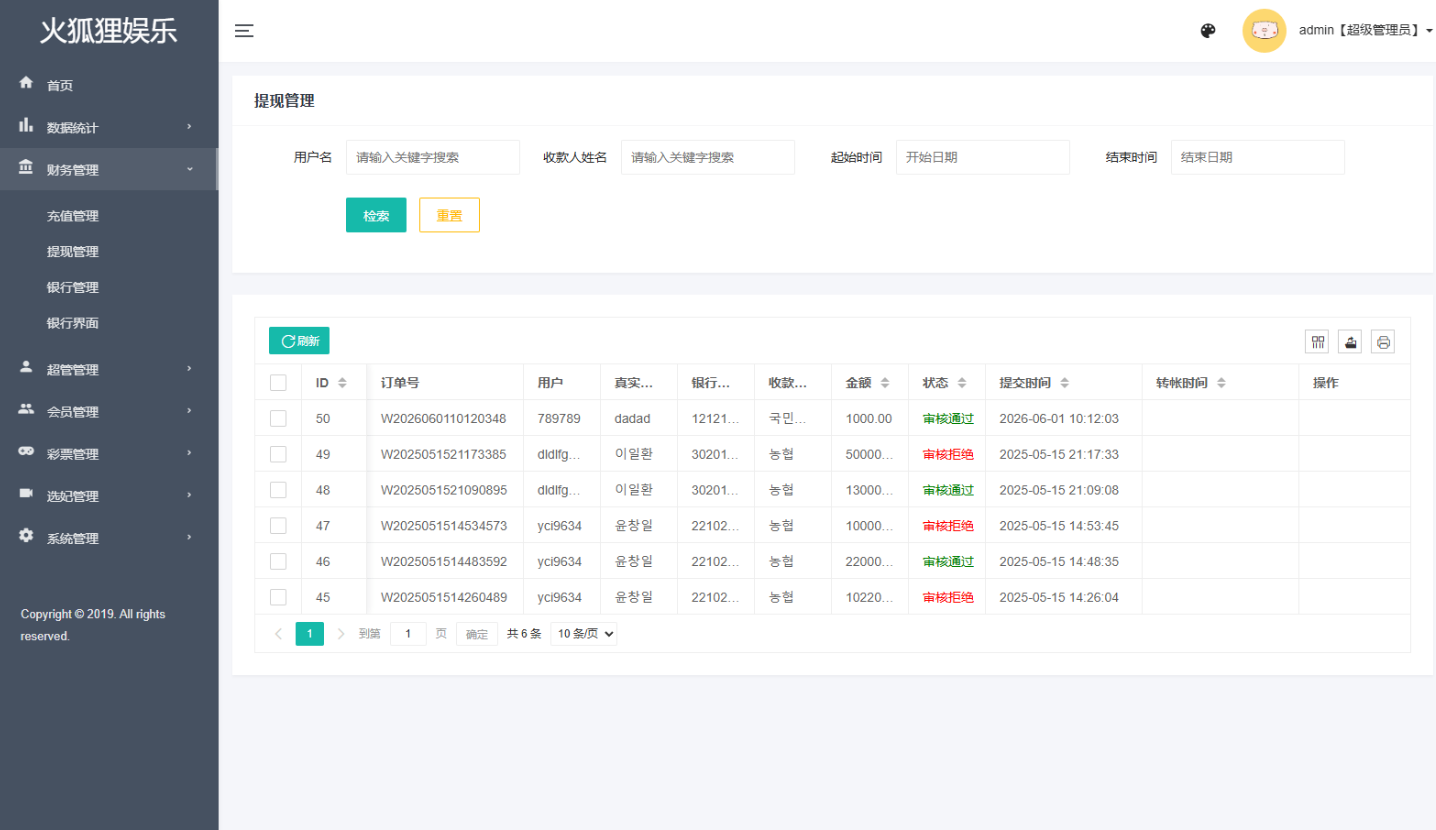Open the 10 条/页 page size dropdown
The width and height of the screenshot is (1436, 830).
[x=584, y=633]
